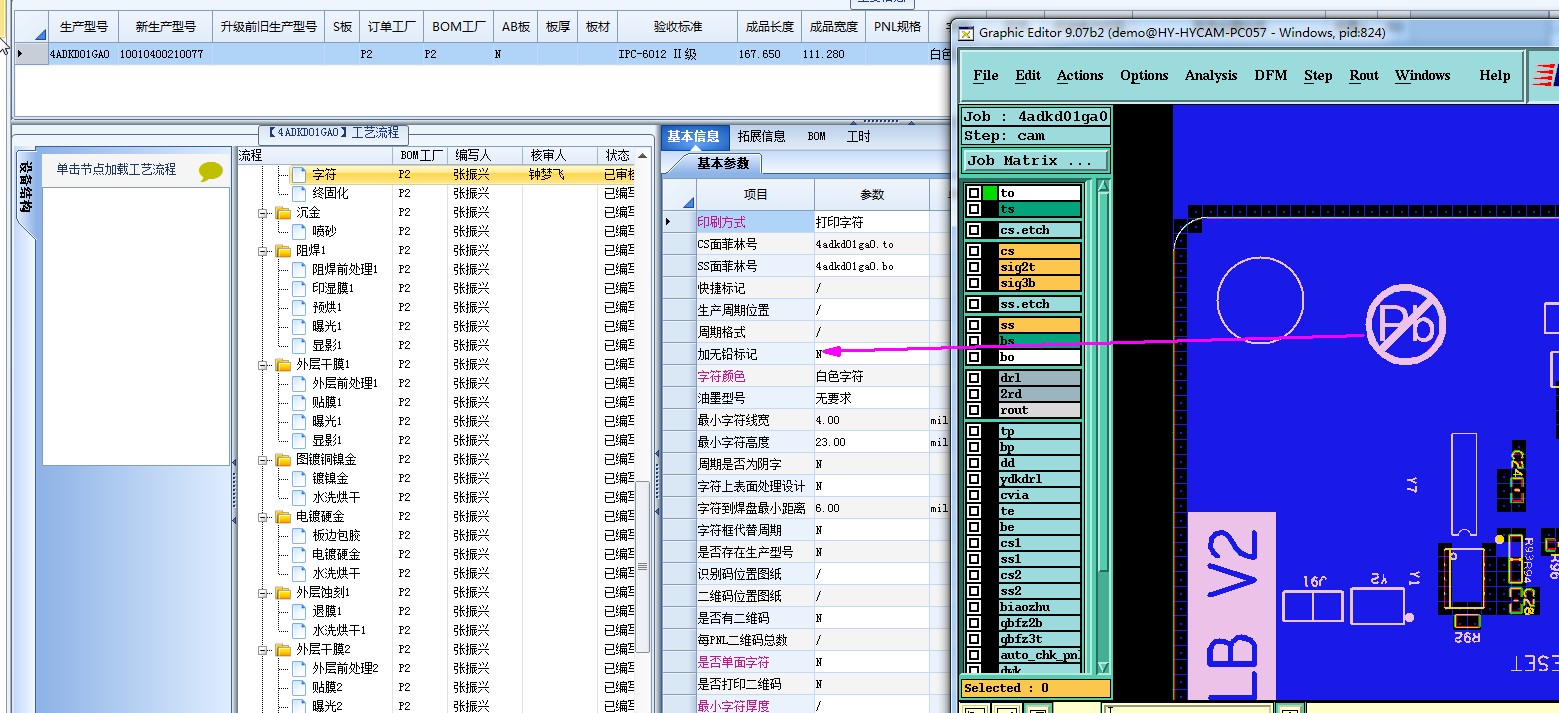1559x713 pixels.
Task: Open the 工时 tab
Action: coord(859,136)
